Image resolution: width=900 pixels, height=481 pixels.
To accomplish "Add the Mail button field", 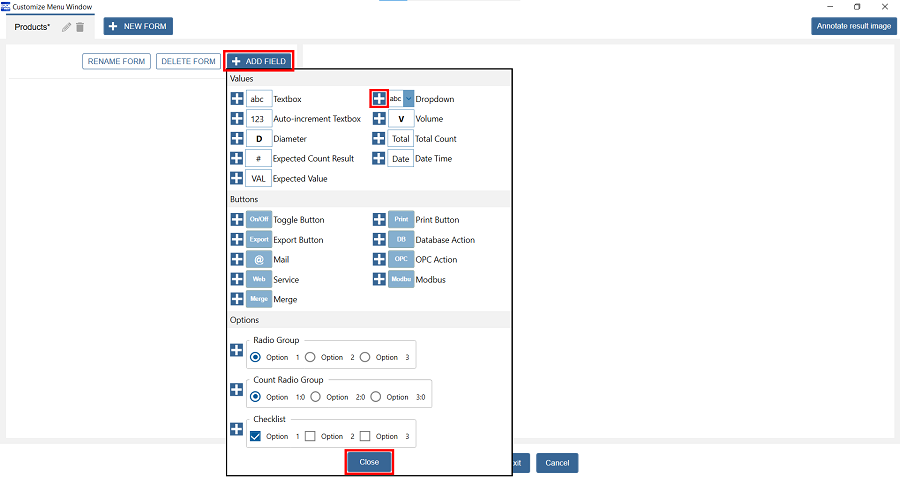I will click(x=237, y=260).
